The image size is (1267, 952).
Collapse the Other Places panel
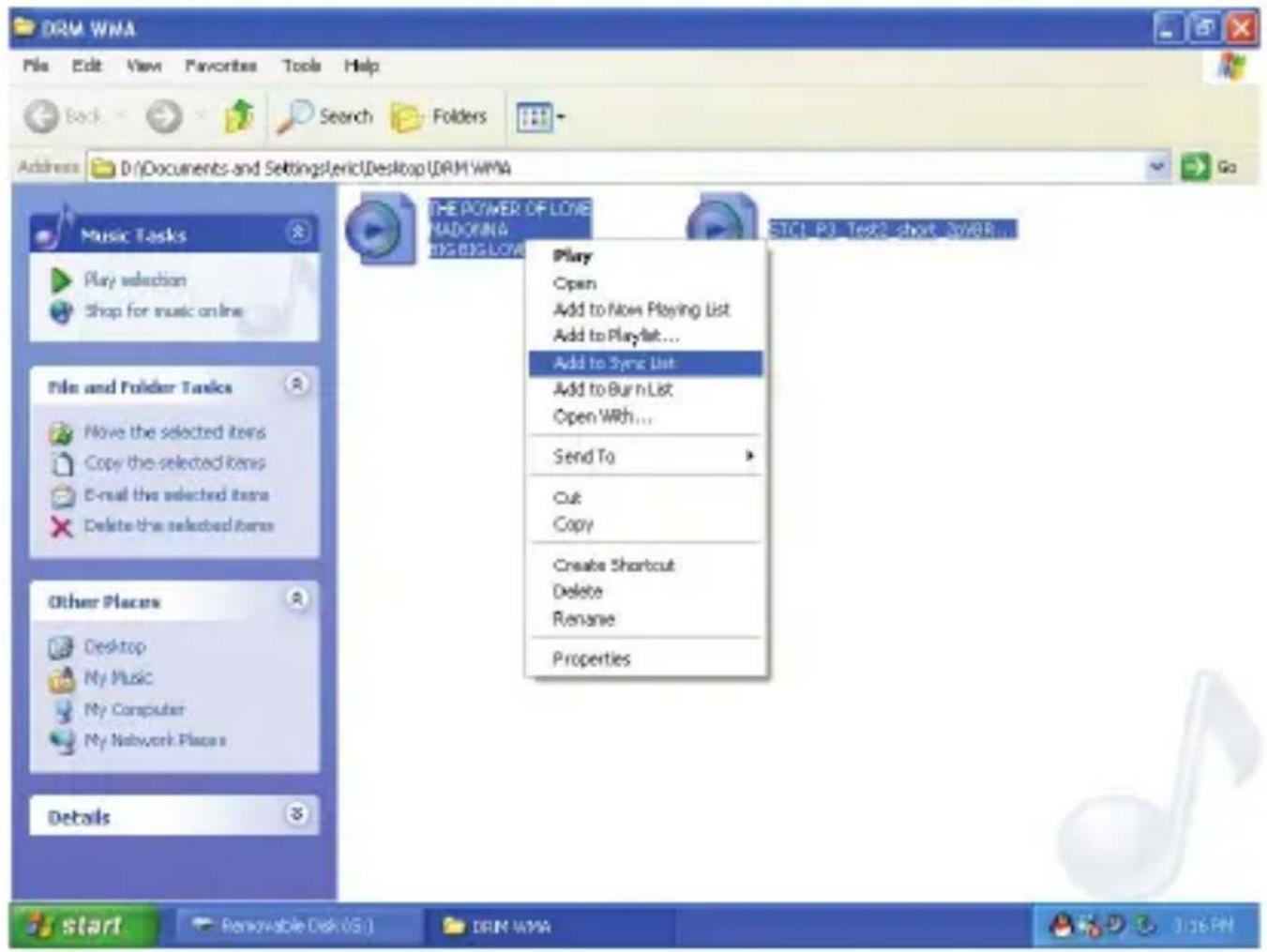pos(296,598)
